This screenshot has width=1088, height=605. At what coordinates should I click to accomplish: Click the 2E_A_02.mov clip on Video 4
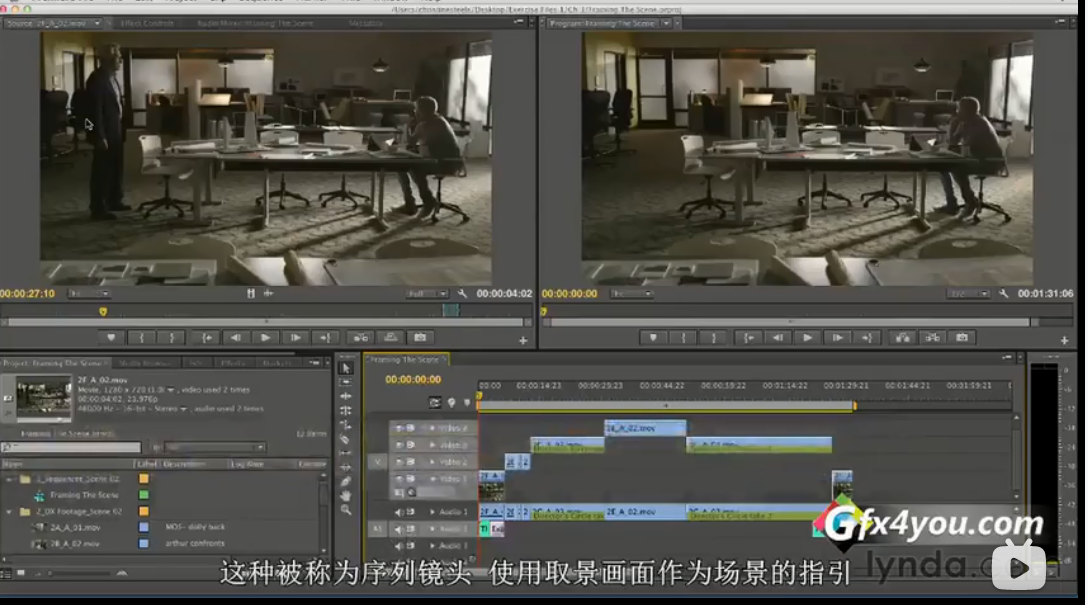point(645,427)
